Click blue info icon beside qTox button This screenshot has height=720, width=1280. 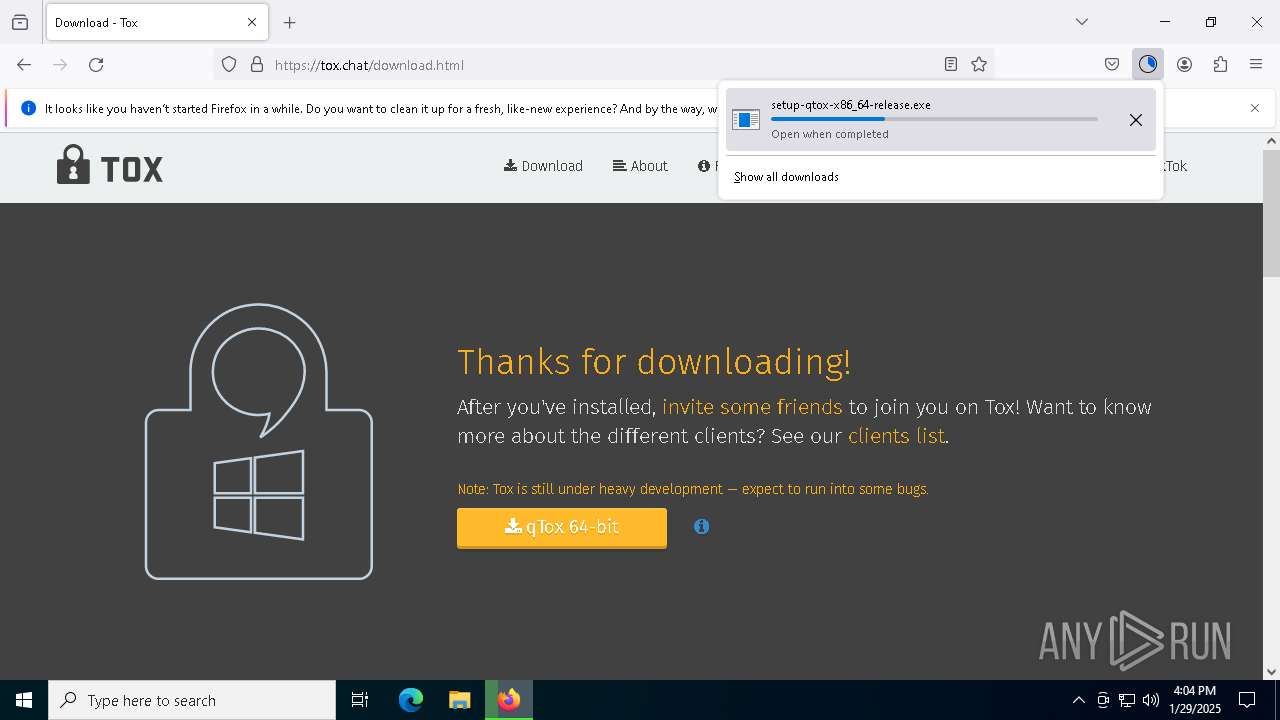(x=702, y=526)
